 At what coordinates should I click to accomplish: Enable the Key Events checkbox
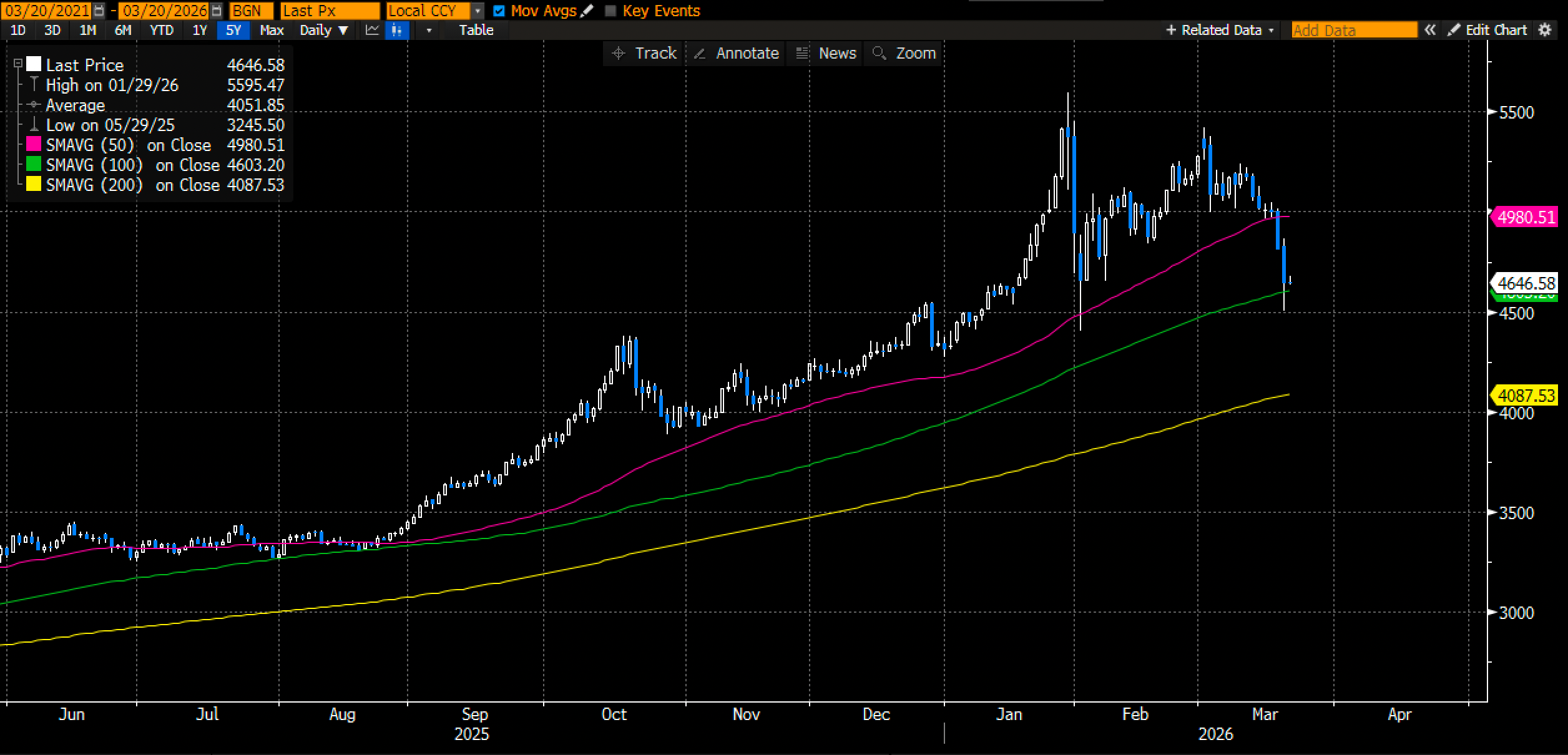[610, 11]
